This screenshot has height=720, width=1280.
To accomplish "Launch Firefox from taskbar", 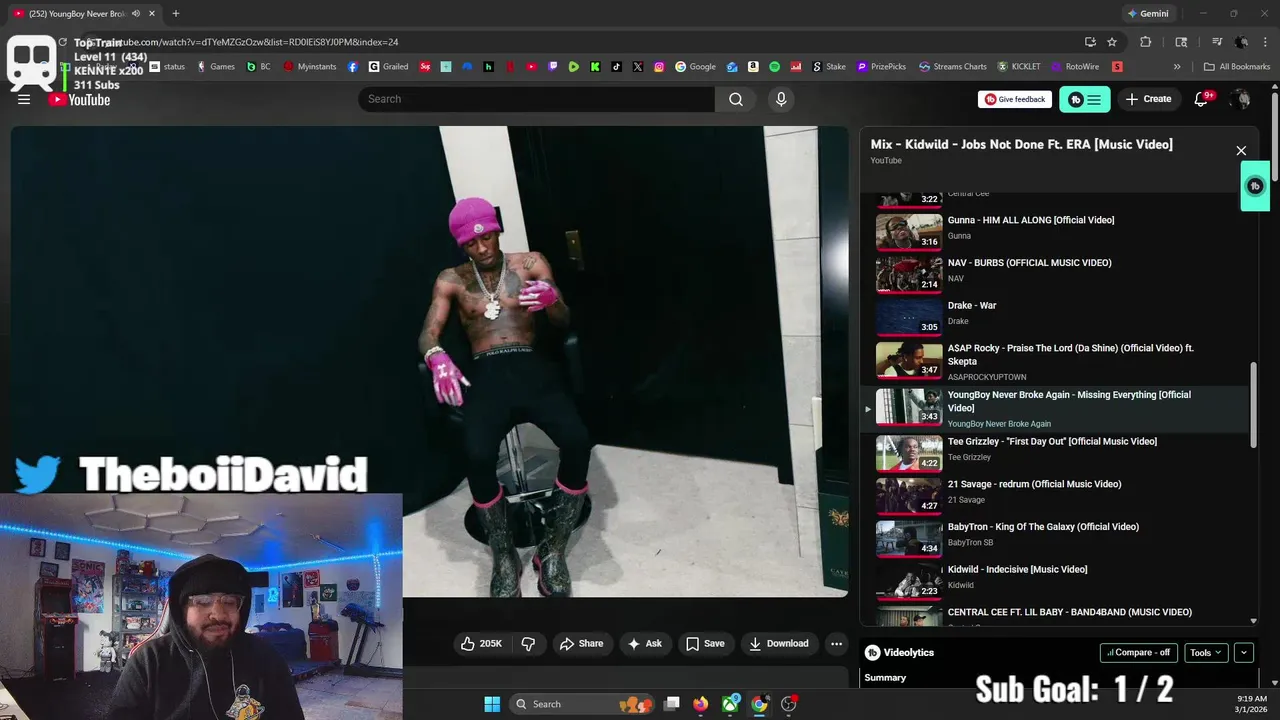I will pyautogui.click(x=701, y=704).
